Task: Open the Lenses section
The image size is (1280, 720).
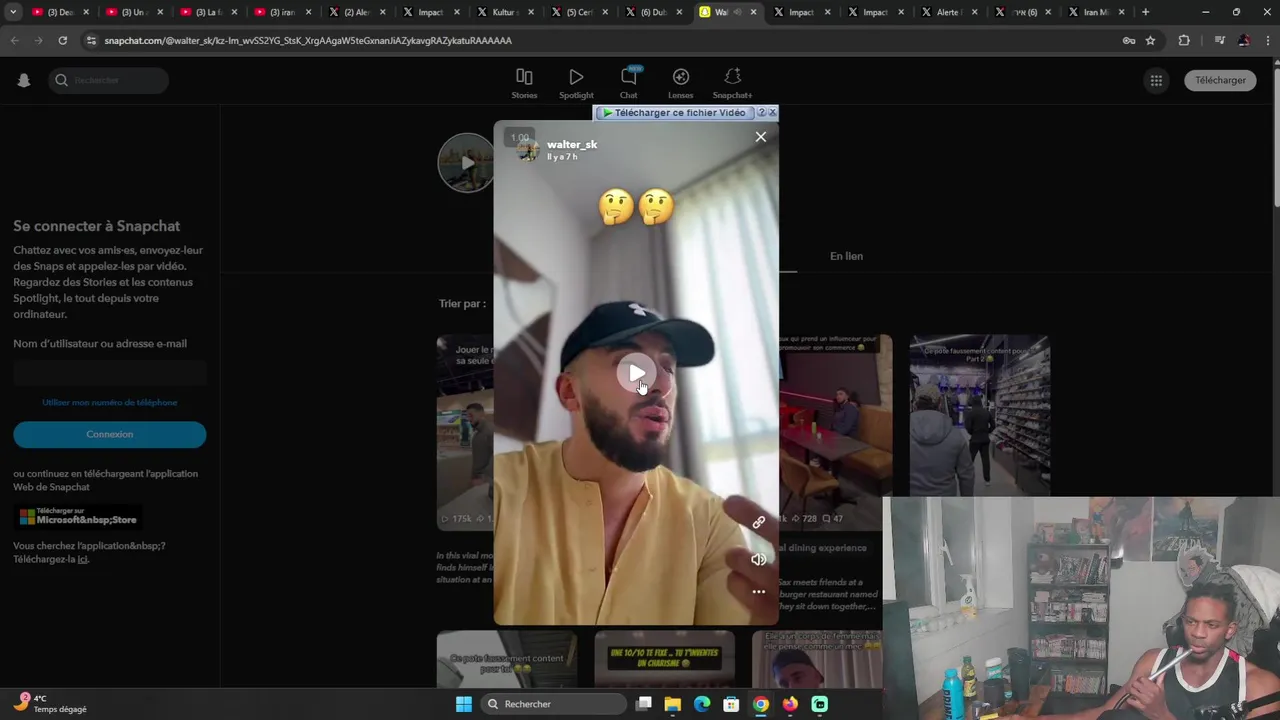Action: pyautogui.click(x=681, y=84)
